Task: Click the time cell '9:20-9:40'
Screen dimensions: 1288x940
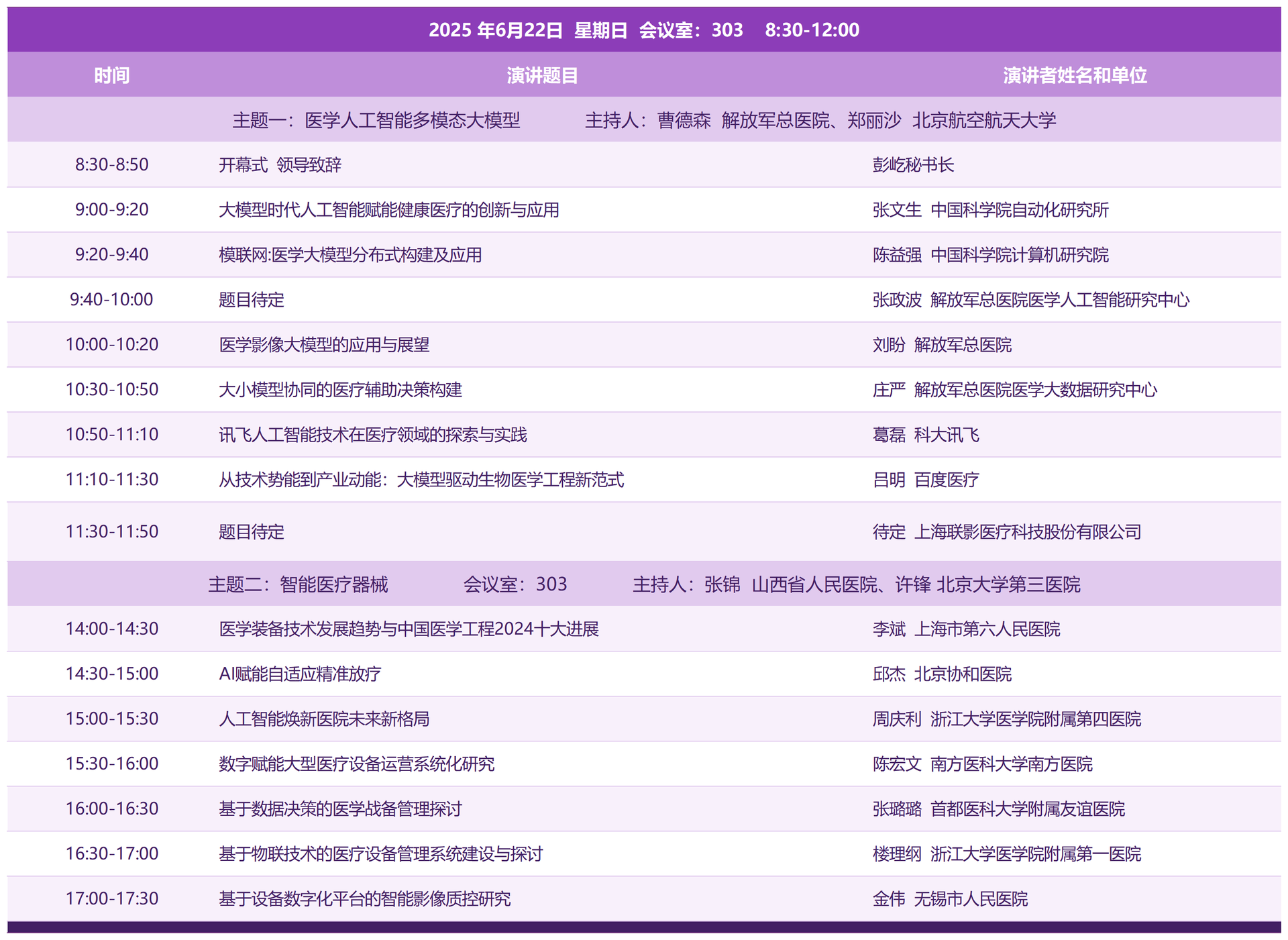Action: click(111, 255)
